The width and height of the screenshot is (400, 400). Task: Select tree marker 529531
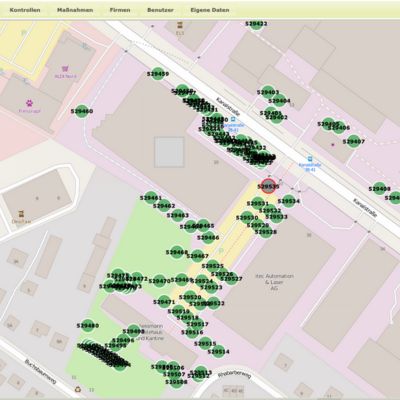(x=258, y=204)
